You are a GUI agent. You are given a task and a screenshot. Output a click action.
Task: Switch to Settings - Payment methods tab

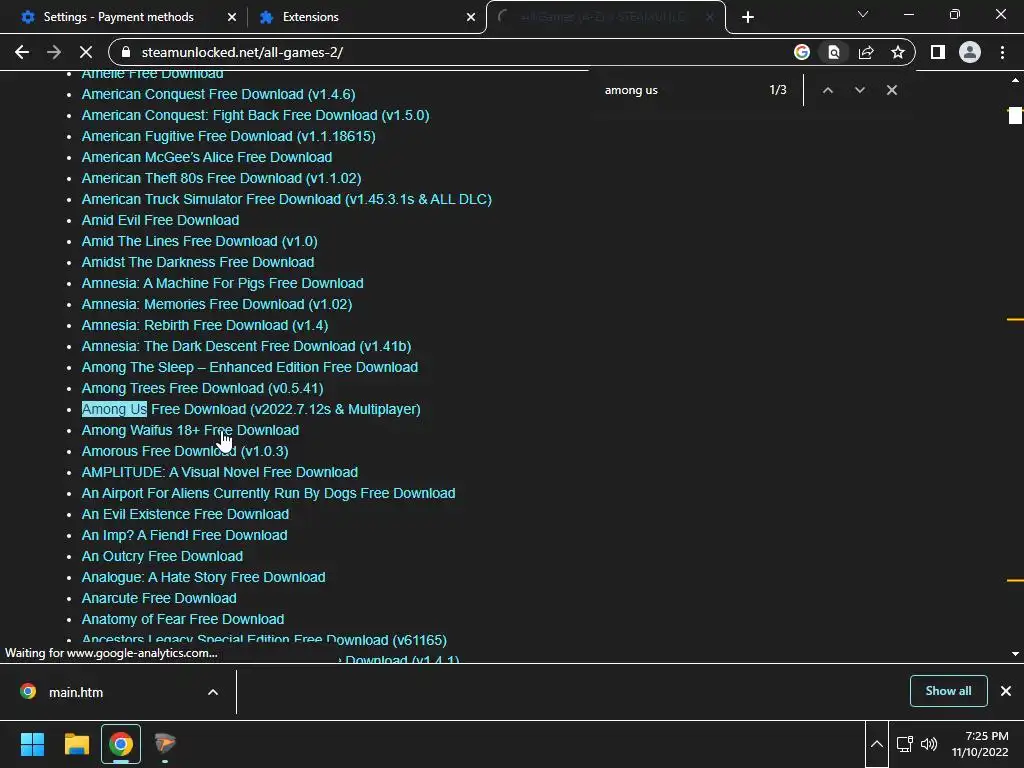click(118, 17)
